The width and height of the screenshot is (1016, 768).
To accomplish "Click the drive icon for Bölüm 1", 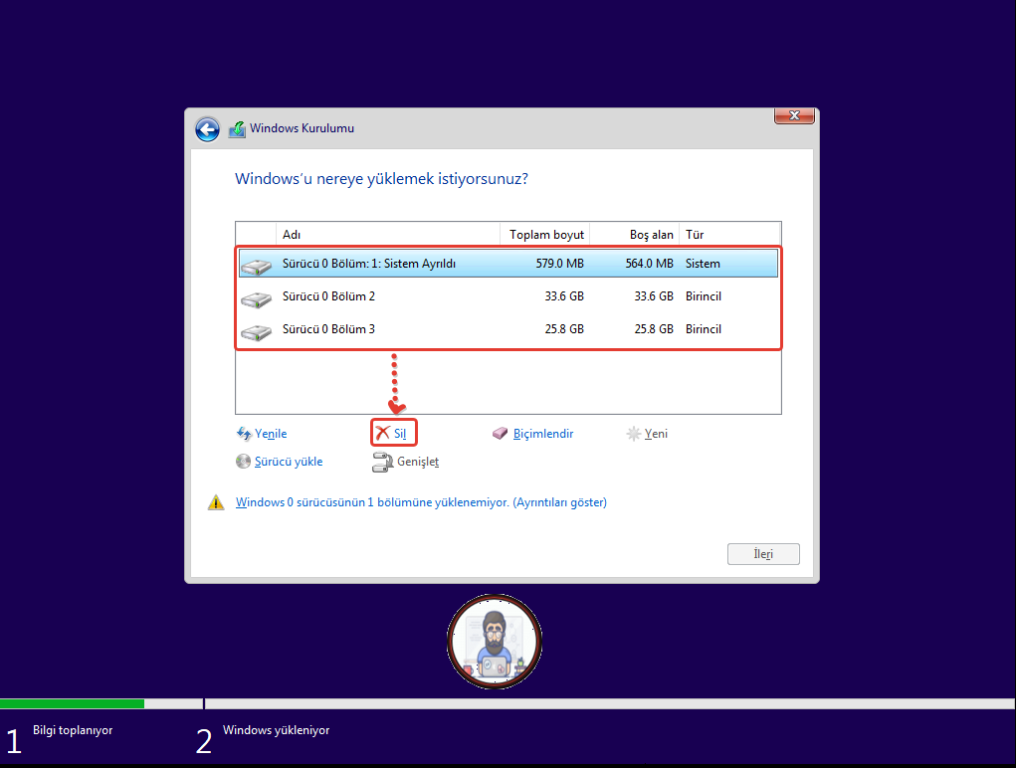I will (x=257, y=265).
